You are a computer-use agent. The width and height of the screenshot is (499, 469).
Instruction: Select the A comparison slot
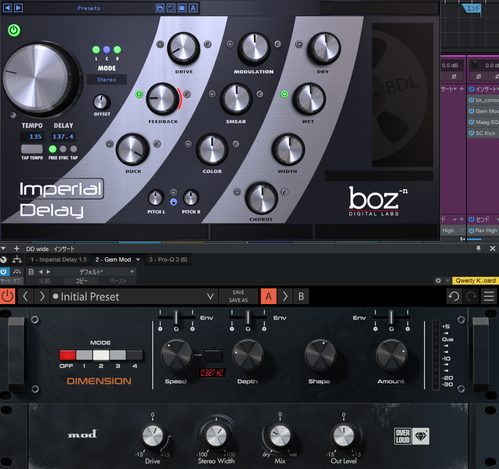pos(269,296)
